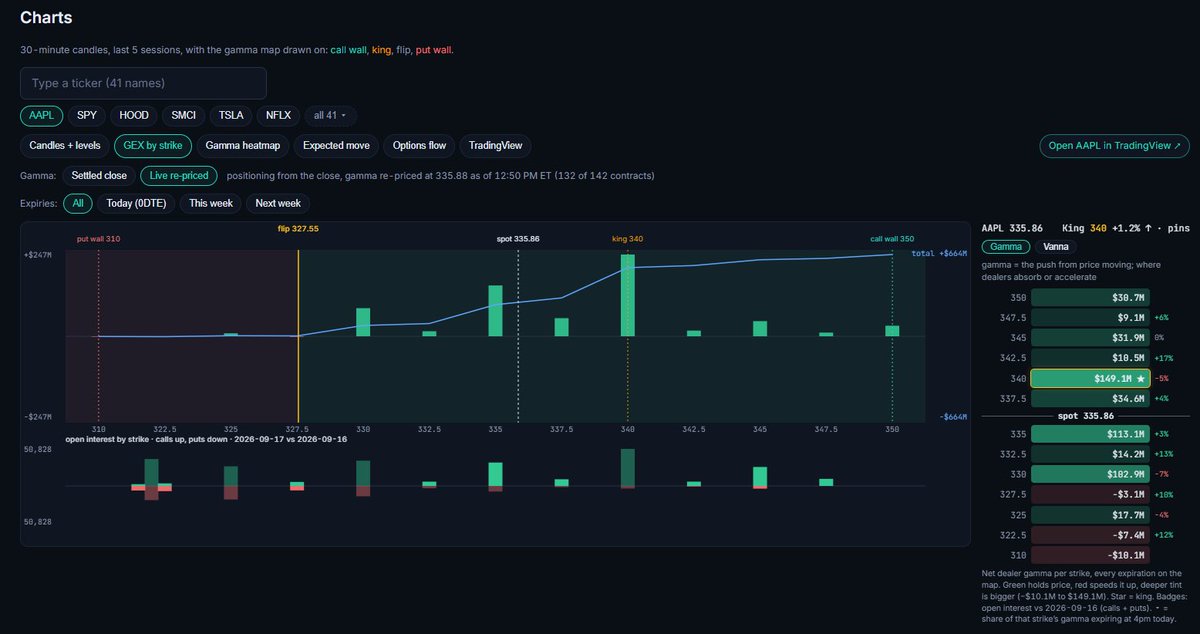
Task: Click the ticker search input field
Action: click(143, 83)
